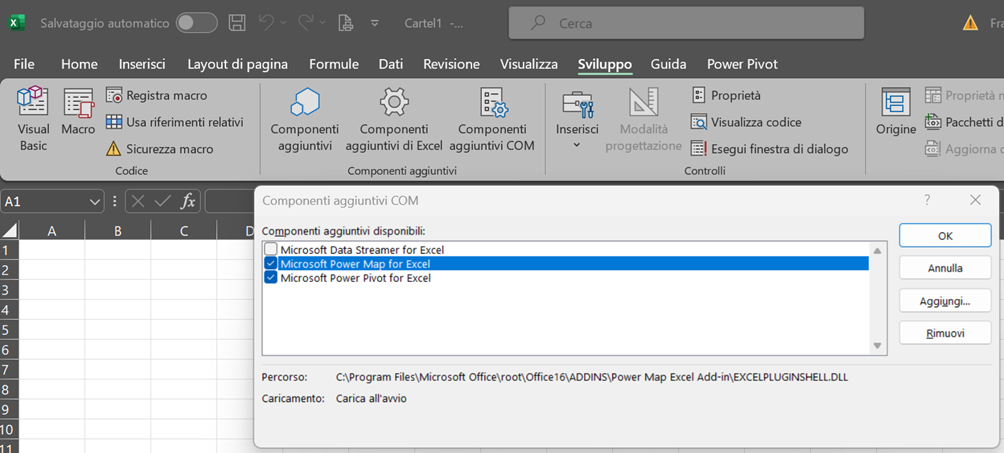Click the Save icon in title bar
This screenshot has width=1004, height=453.
coord(237,23)
